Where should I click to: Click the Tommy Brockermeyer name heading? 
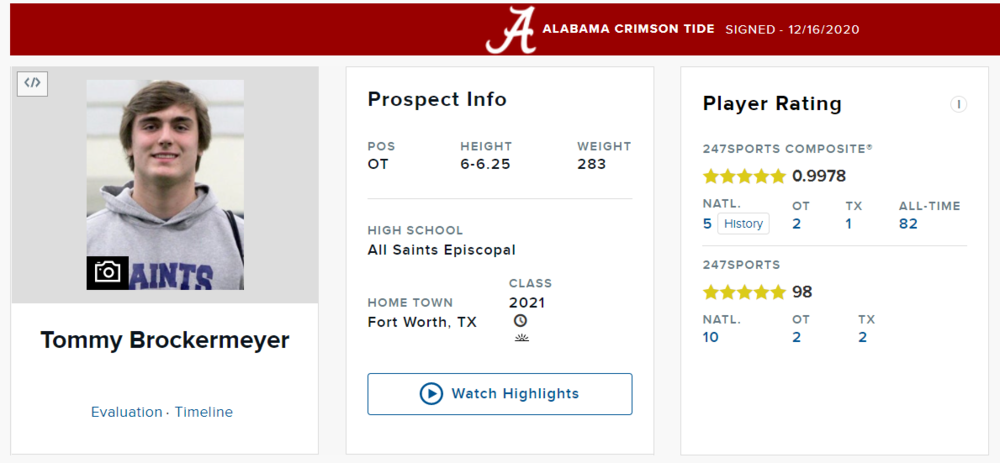coord(165,340)
